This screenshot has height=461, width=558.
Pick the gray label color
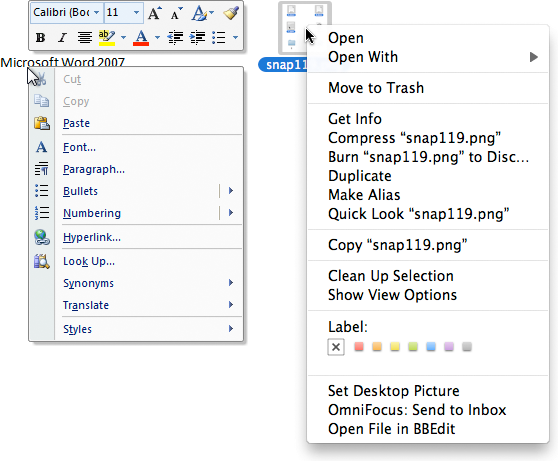pyautogui.click(x=467, y=347)
